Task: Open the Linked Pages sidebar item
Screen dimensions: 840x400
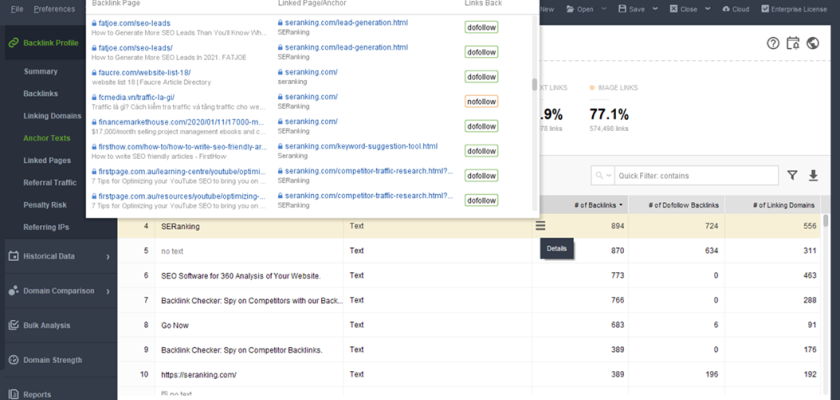Action: pos(47,160)
